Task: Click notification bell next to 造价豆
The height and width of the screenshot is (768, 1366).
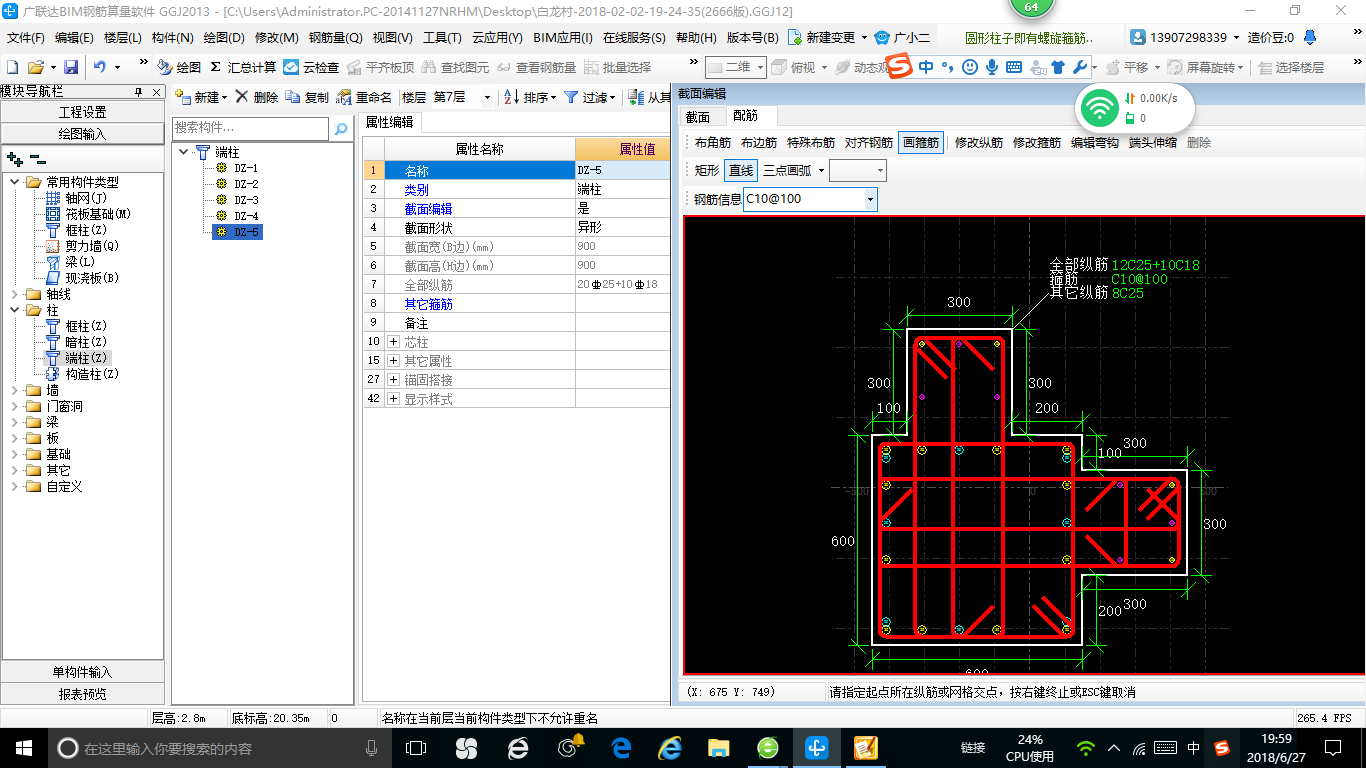Action: click(x=1310, y=37)
